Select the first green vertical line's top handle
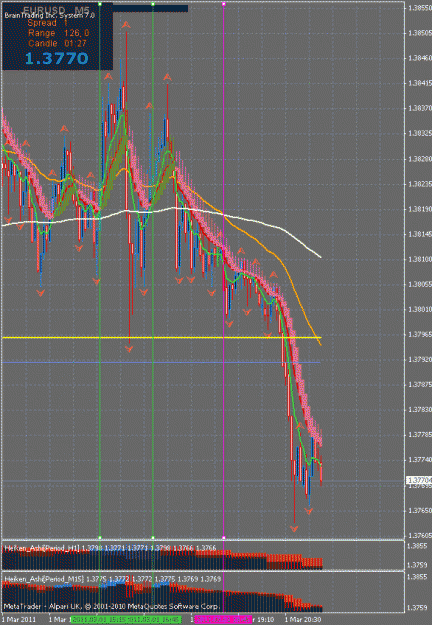The height and width of the screenshot is (625, 432). pos(100,4)
